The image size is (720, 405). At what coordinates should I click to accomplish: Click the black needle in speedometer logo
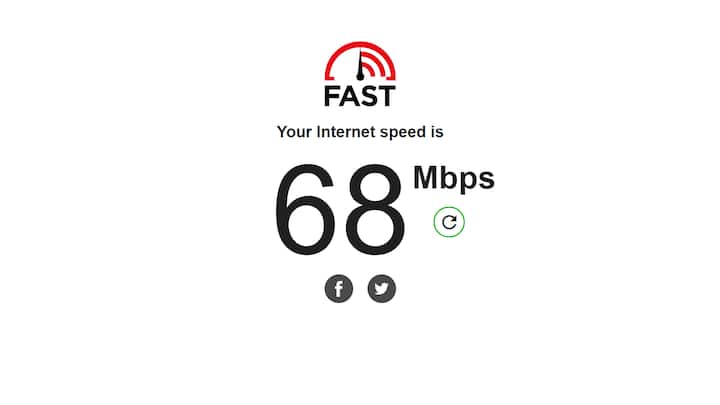point(360,66)
